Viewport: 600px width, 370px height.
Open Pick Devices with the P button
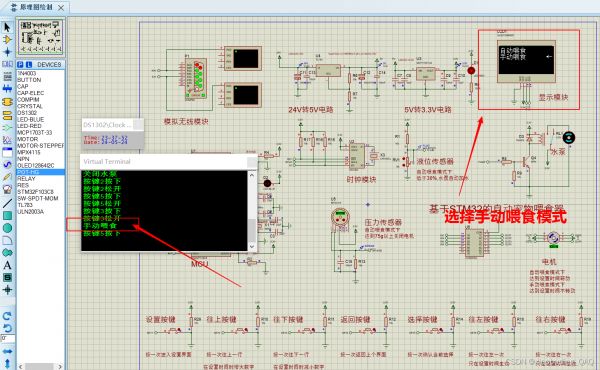pos(20,65)
